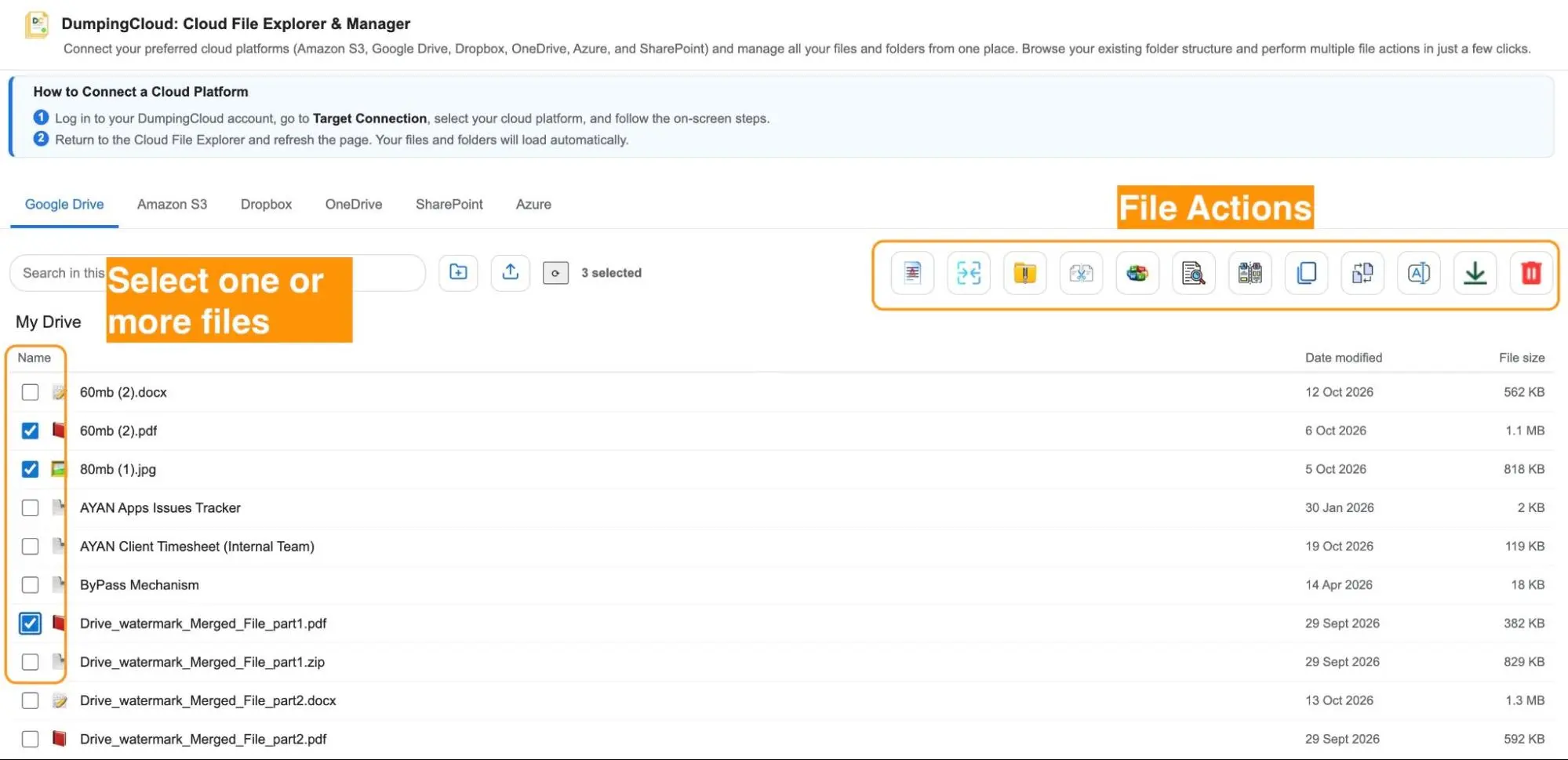Click the small refresh button before '3 selected'
The width and height of the screenshot is (1568, 760).
tap(555, 273)
